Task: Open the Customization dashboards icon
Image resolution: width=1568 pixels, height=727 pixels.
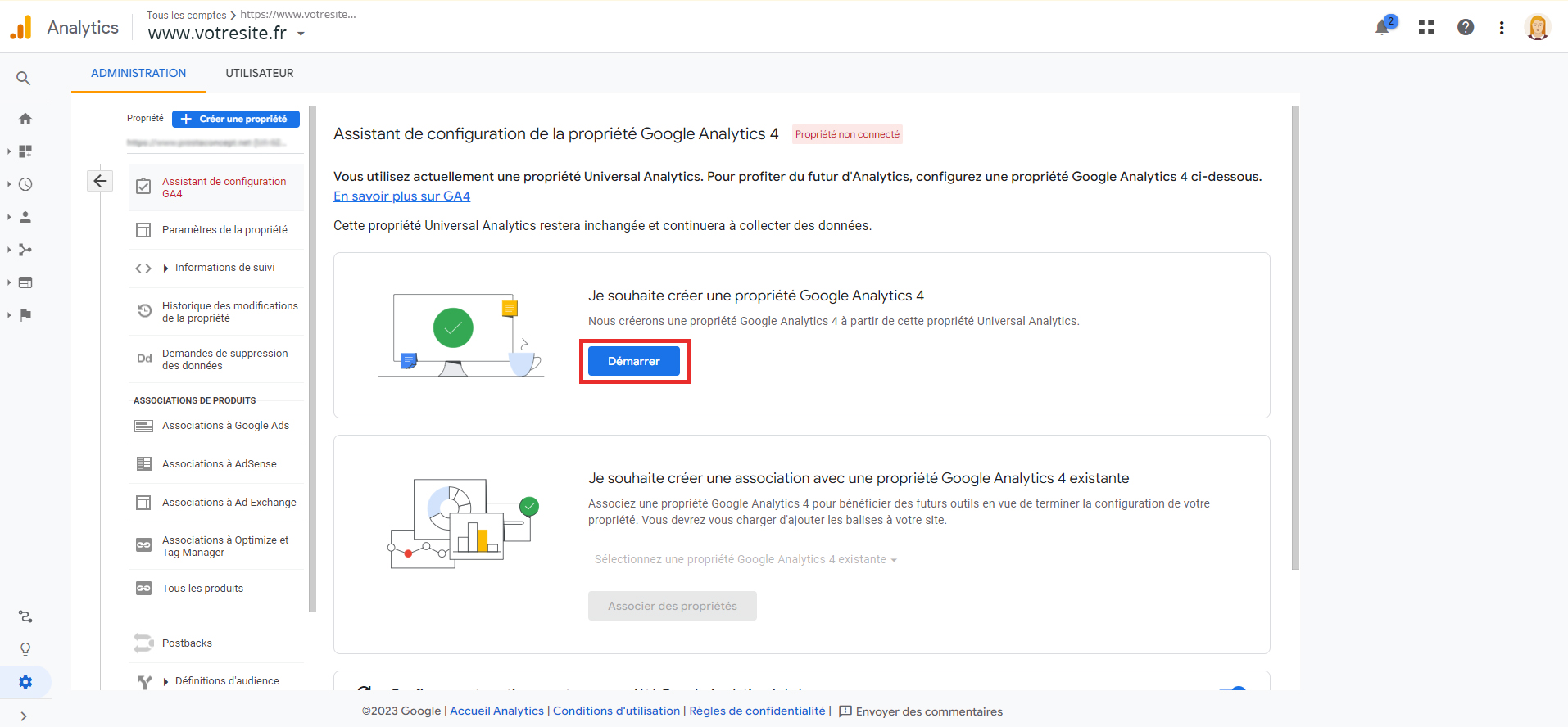Action: (25, 151)
